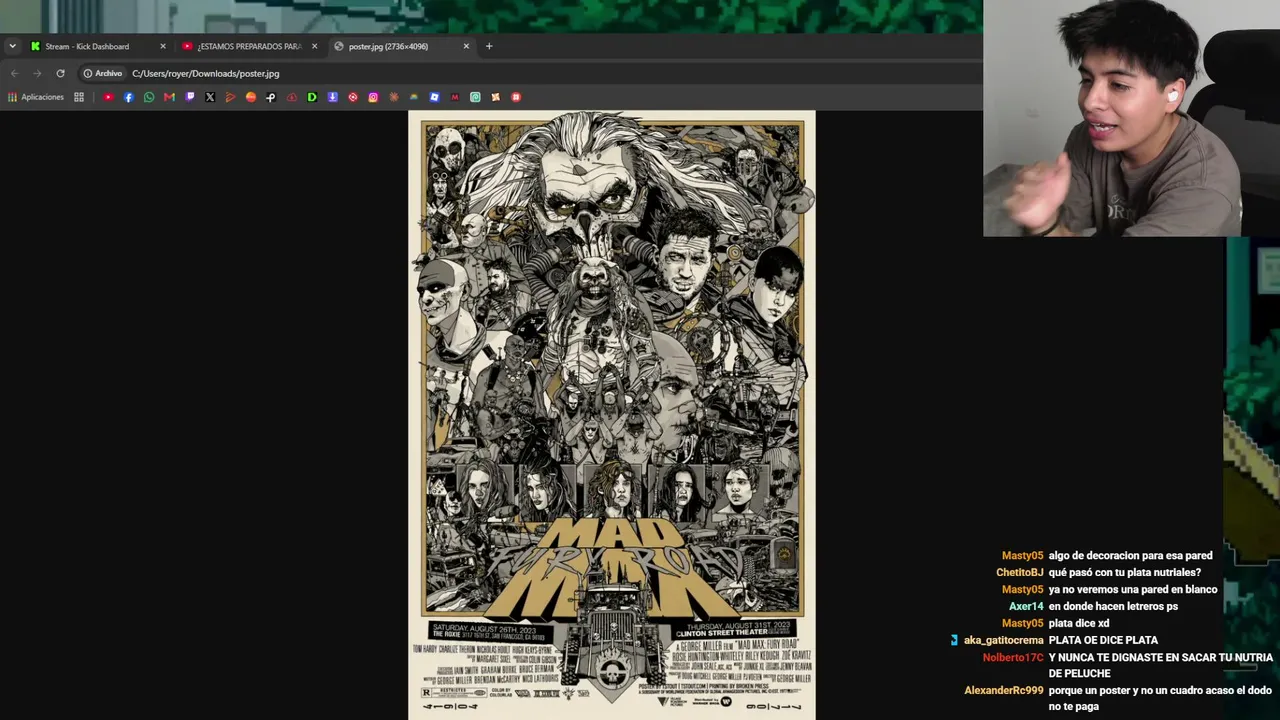Screen dimensions: 1280x720
Task: Click the white P bookmark icon
Action: pos(271,97)
